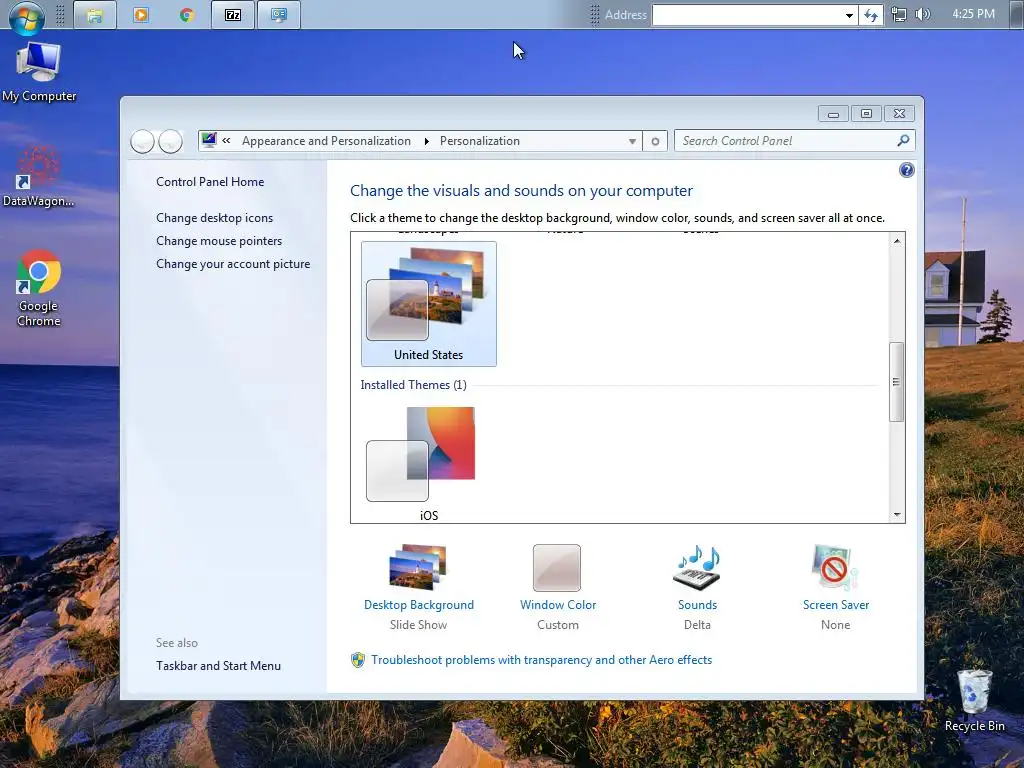Select the United States theme
Screen dimensions: 1024x768
coord(428,304)
